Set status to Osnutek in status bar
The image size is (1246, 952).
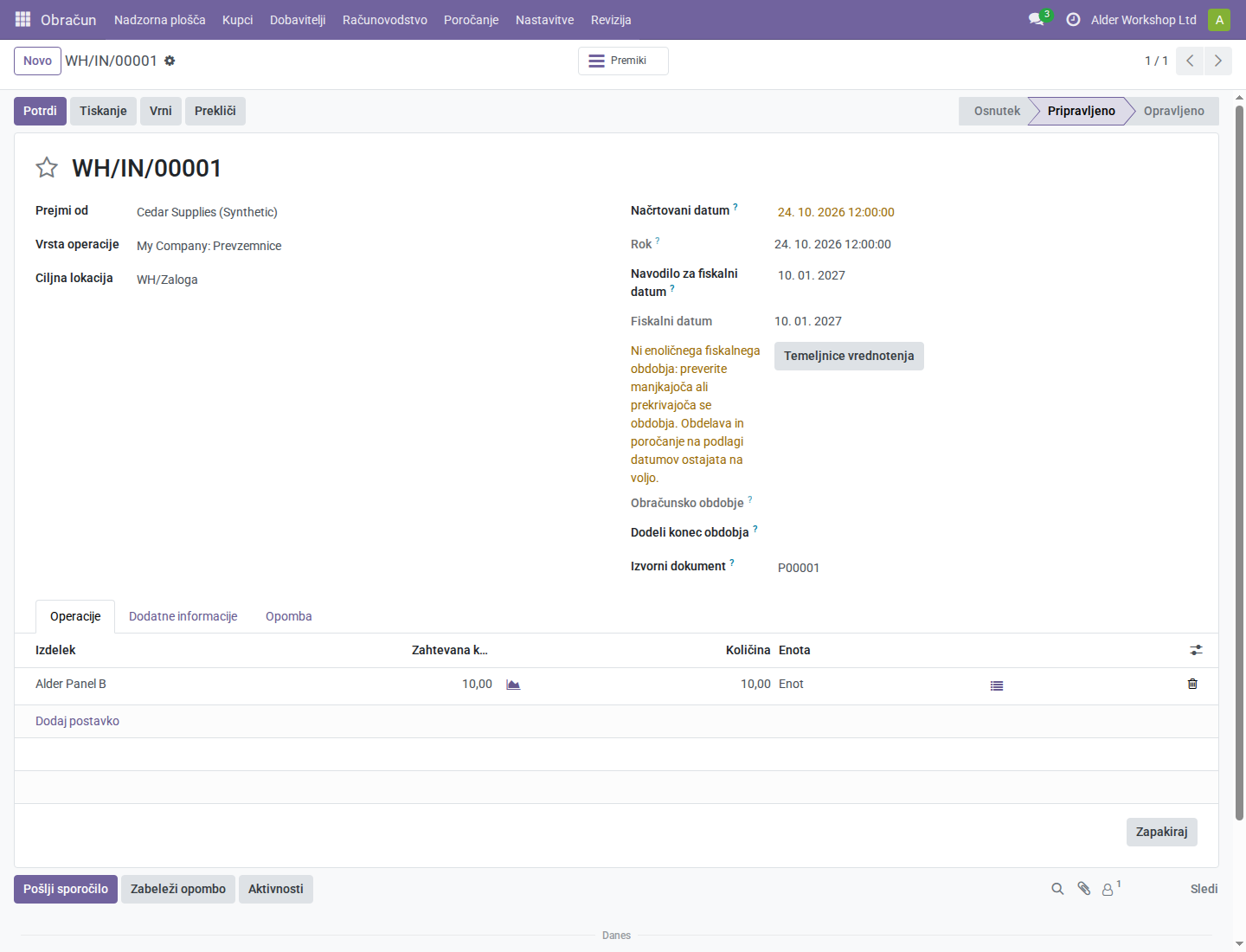tap(997, 111)
